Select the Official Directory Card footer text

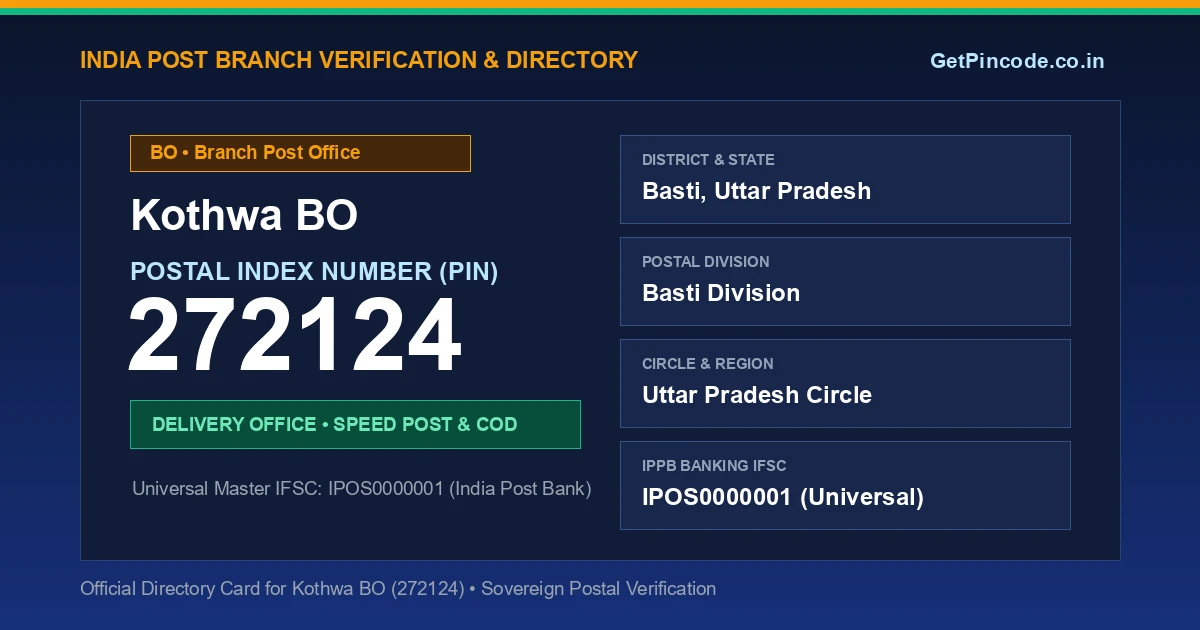(x=398, y=589)
